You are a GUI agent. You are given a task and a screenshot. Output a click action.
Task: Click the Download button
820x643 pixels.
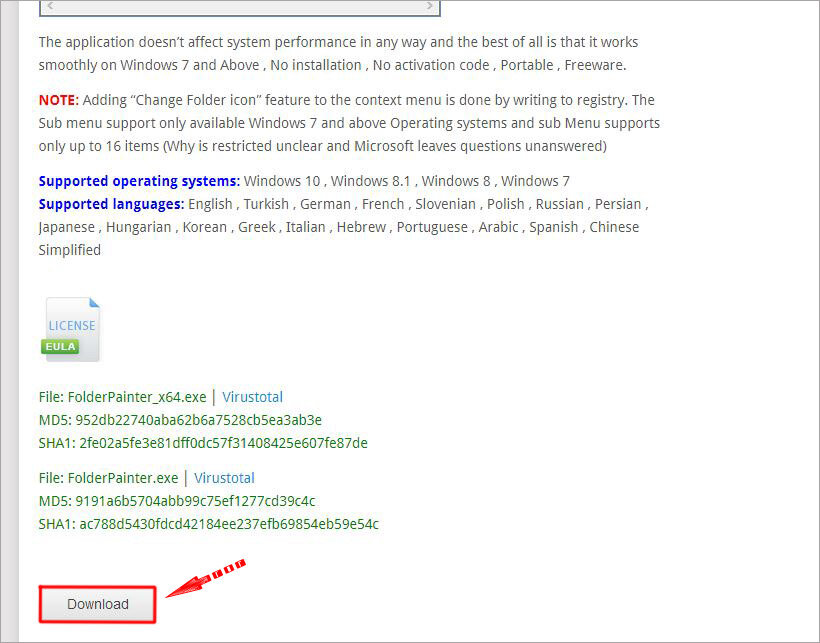point(98,604)
